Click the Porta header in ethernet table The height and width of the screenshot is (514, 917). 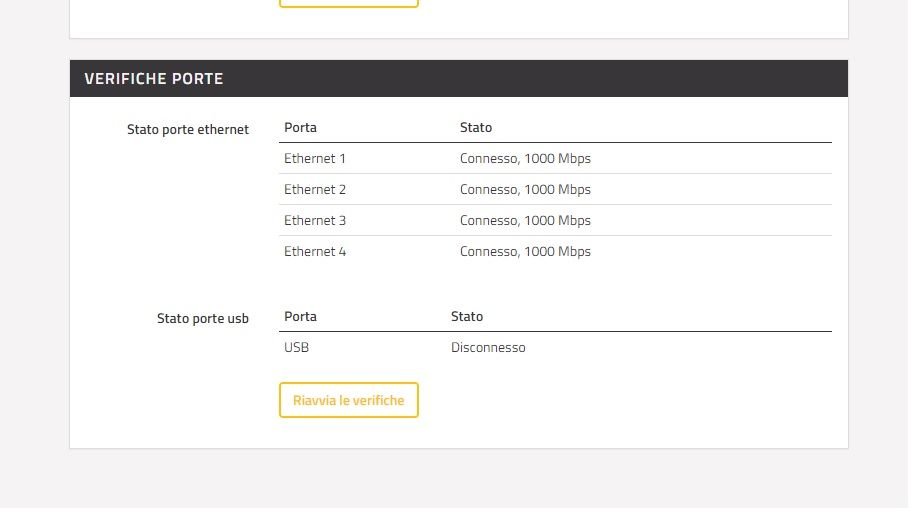coord(300,127)
